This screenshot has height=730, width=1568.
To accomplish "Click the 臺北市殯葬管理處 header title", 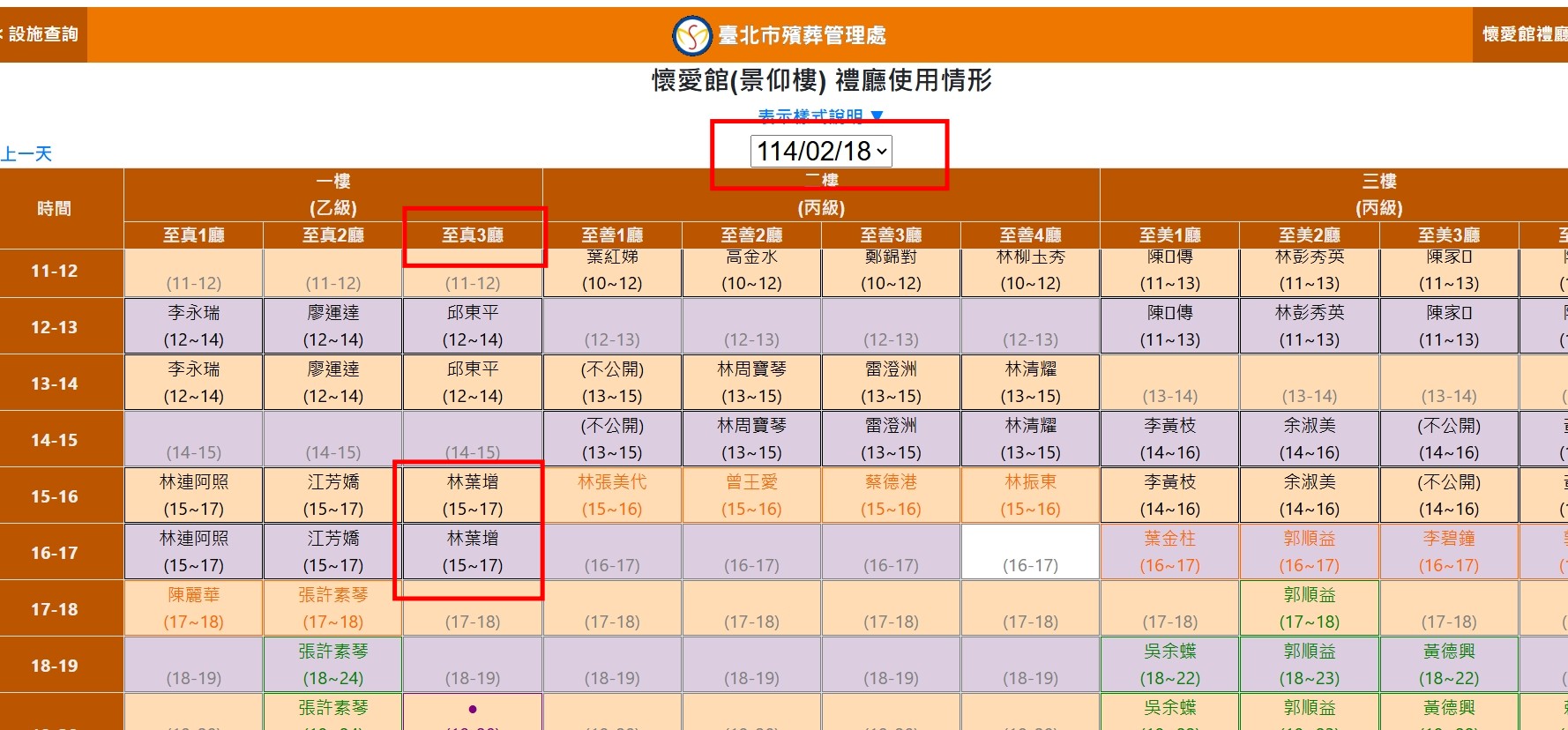I will pyautogui.click(x=802, y=35).
